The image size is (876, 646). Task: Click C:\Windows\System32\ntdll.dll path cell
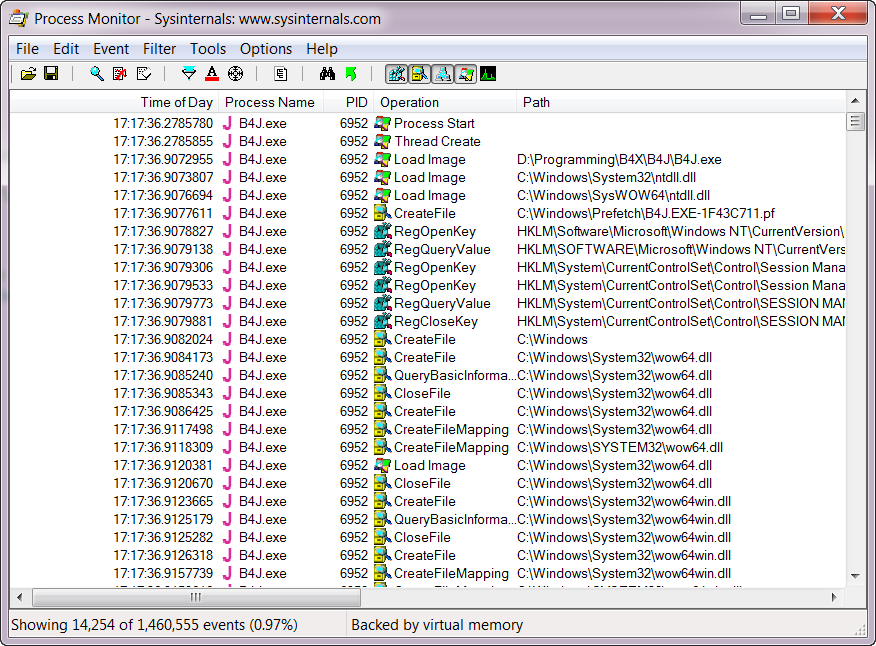click(x=606, y=178)
